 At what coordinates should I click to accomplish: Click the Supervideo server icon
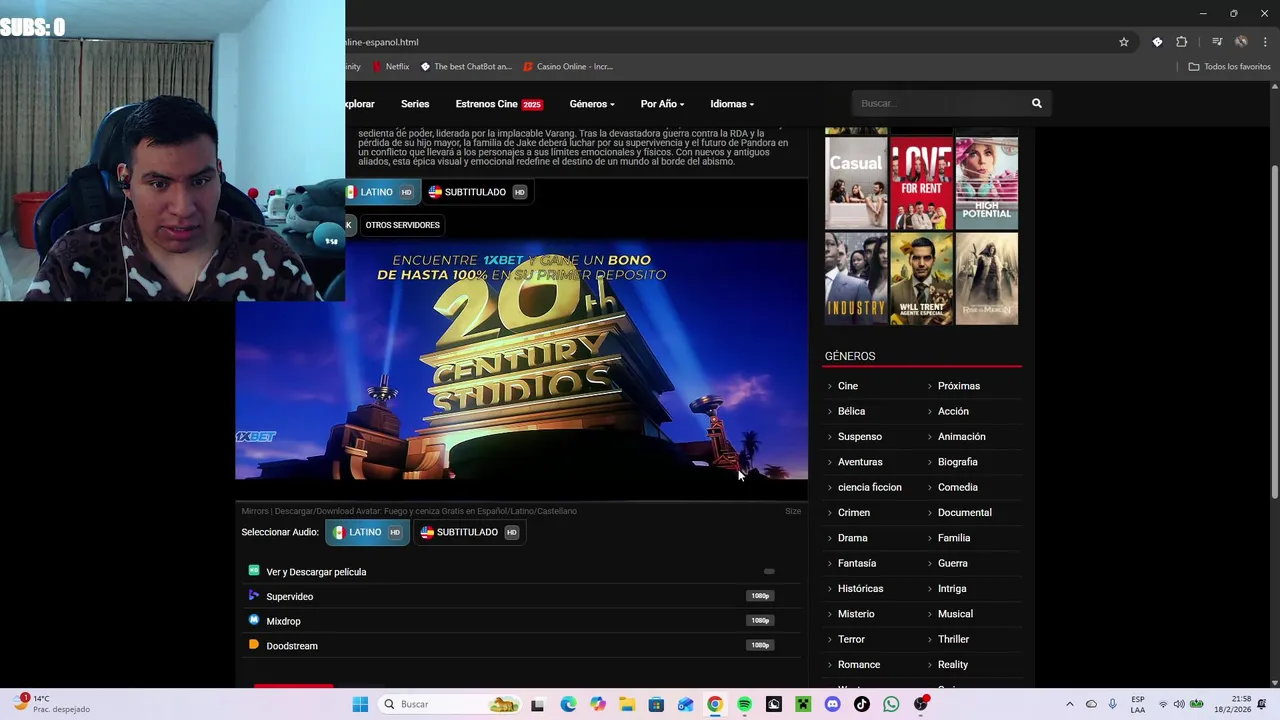click(254, 595)
